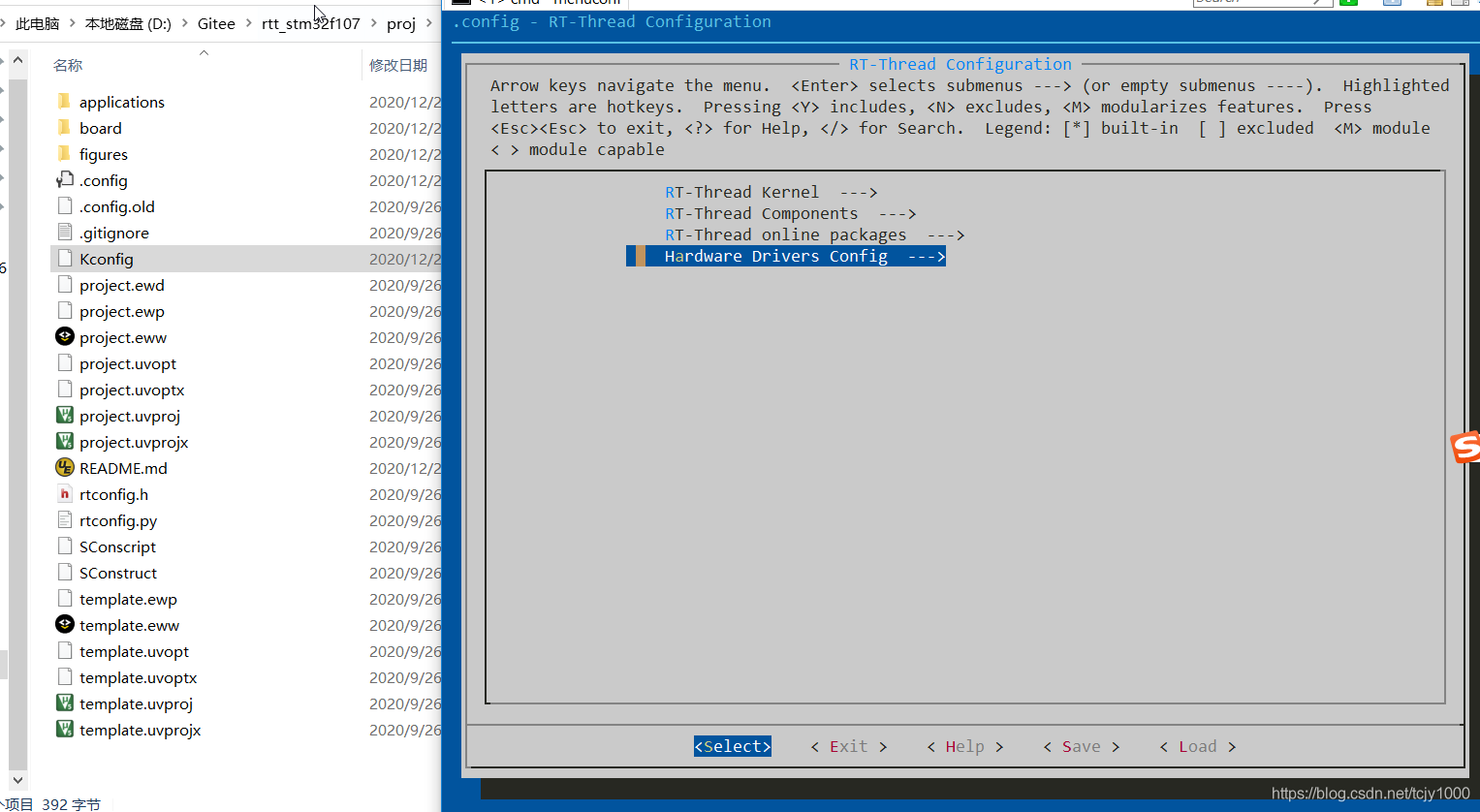
Task: Select the rtconfig.h file name
Action: pos(113,494)
